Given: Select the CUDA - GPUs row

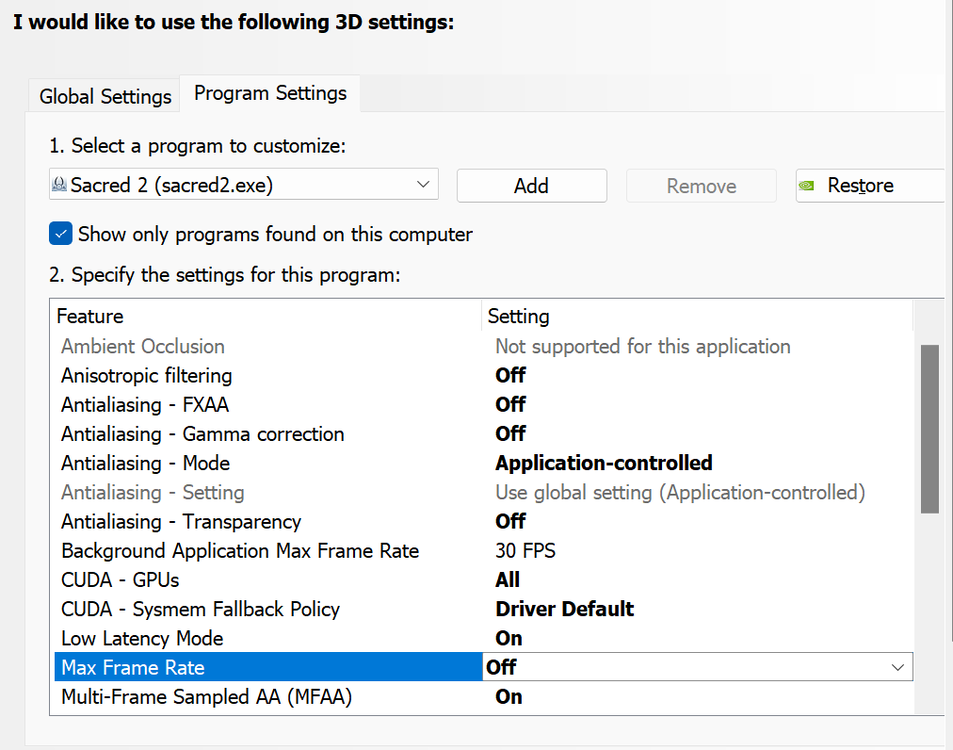Looking at the screenshot, I should tap(483, 580).
